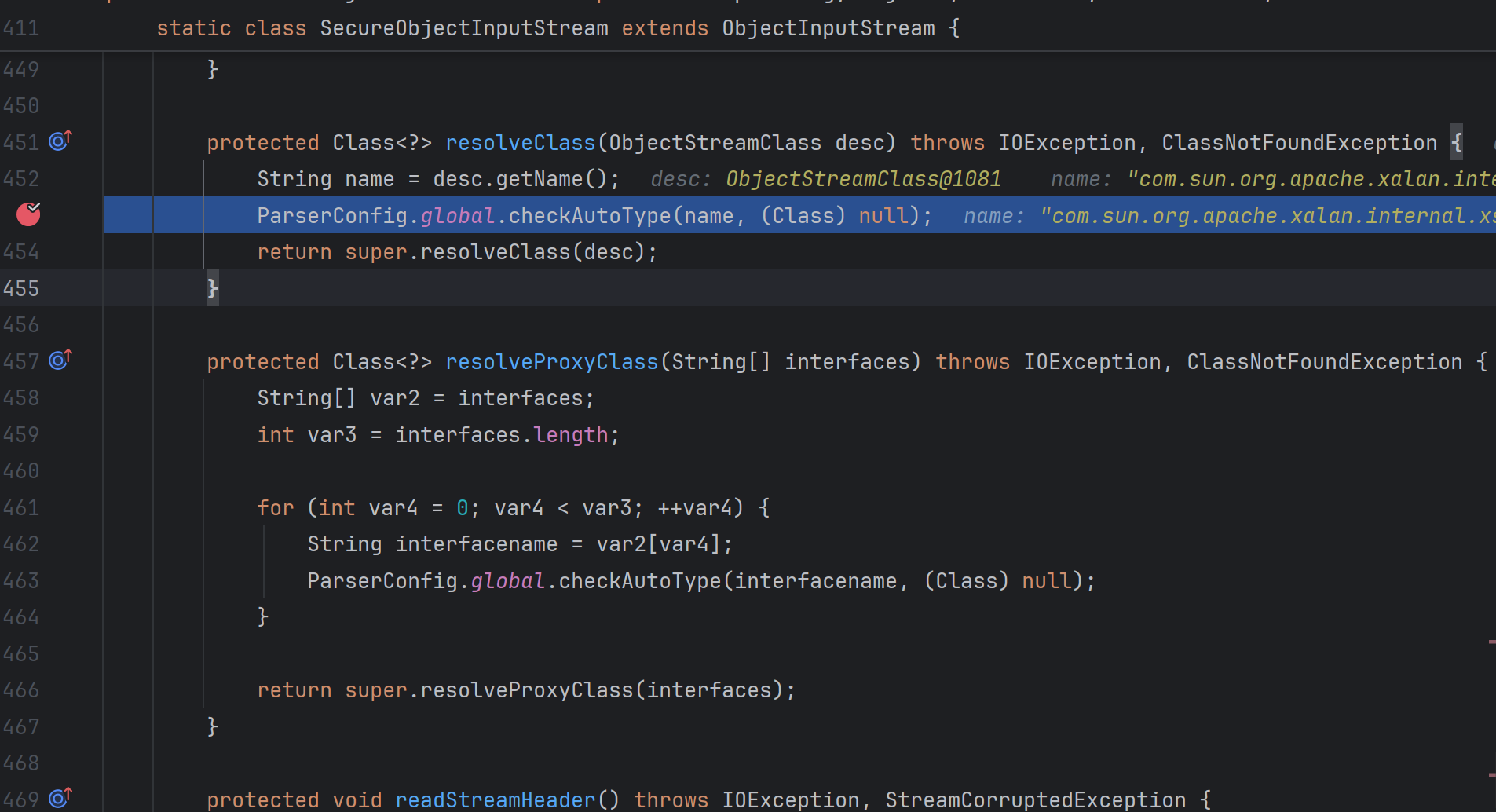Click checkAutoType call with the interfacename argument

639,581
